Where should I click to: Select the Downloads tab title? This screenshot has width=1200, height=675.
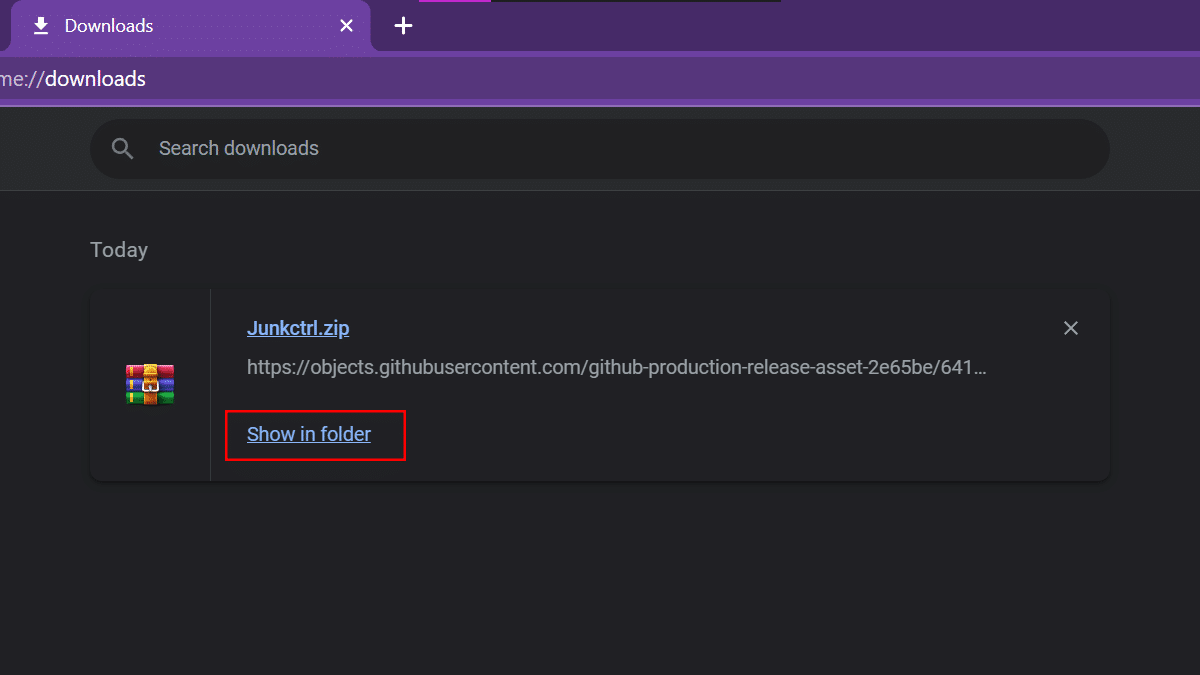point(109,26)
